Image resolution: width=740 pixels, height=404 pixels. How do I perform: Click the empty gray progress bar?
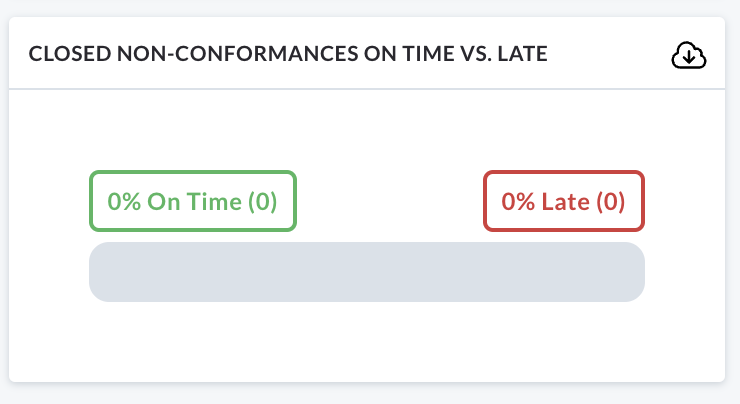[367, 272]
